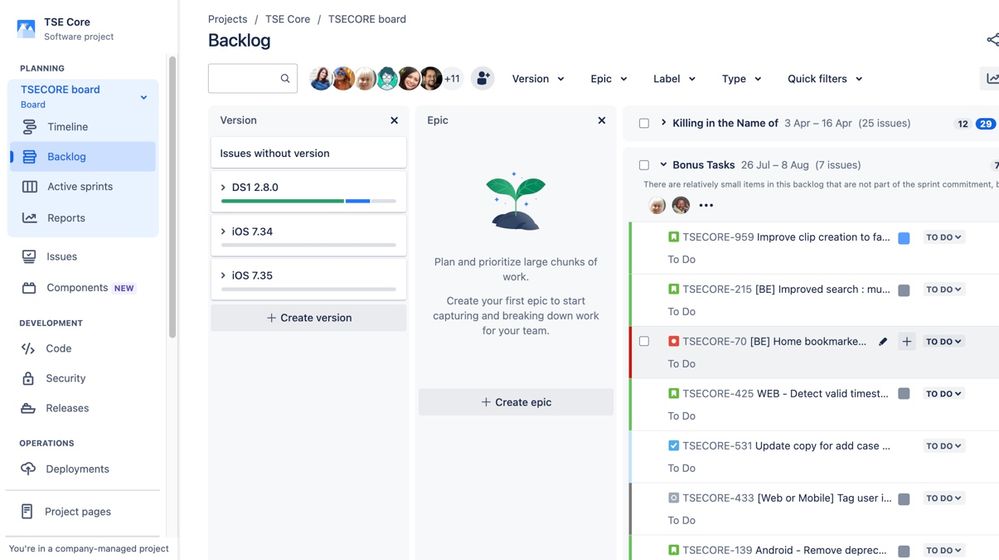Click the gray swatch on TSECORE-215

pyautogui.click(x=903, y=291)
